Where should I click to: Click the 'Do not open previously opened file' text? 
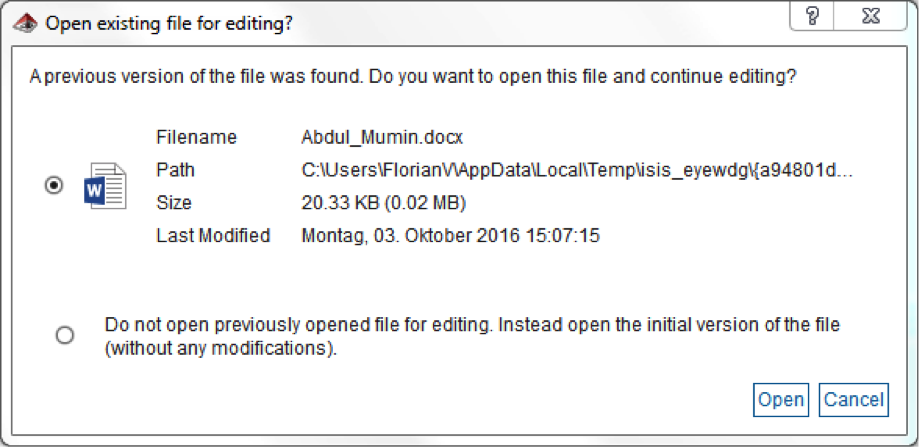pyautogui.click(x=472, y=325)
